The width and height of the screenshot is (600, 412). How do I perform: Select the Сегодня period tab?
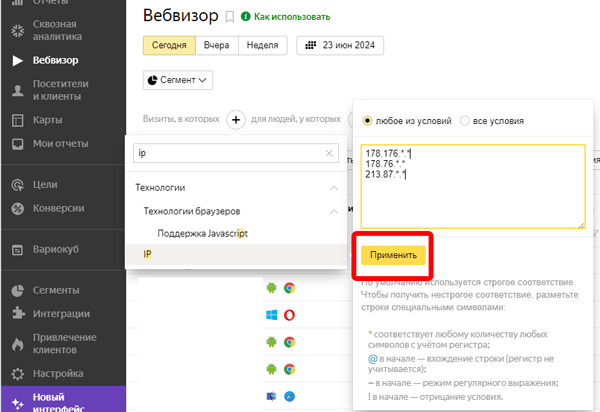tap(169, 46)
